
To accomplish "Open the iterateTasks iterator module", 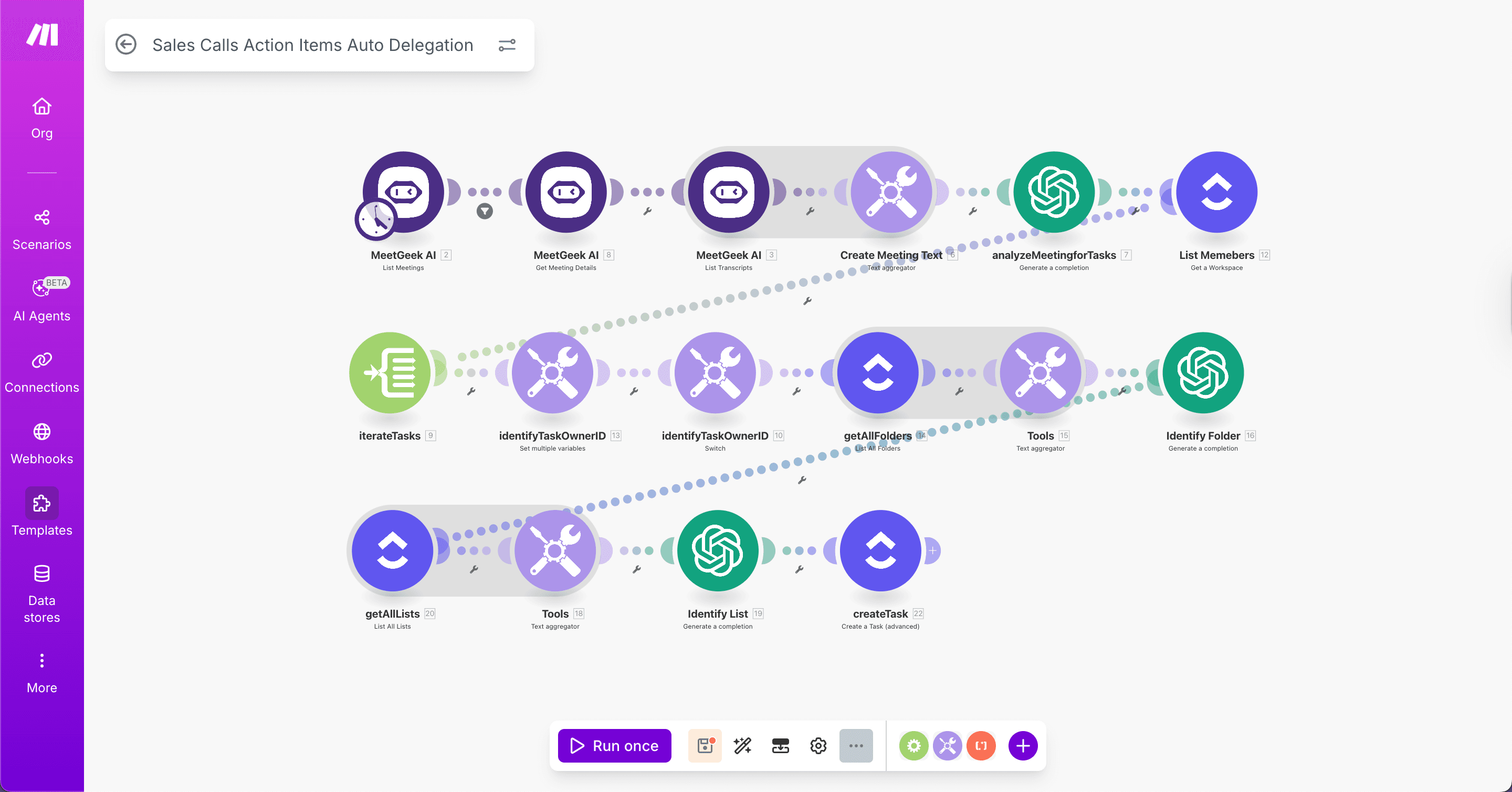I will [390, 372].
